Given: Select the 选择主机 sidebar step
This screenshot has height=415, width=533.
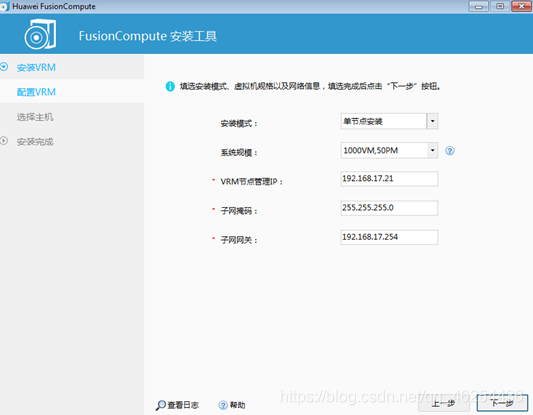Looking at the screenshot, I should [72, 117].
